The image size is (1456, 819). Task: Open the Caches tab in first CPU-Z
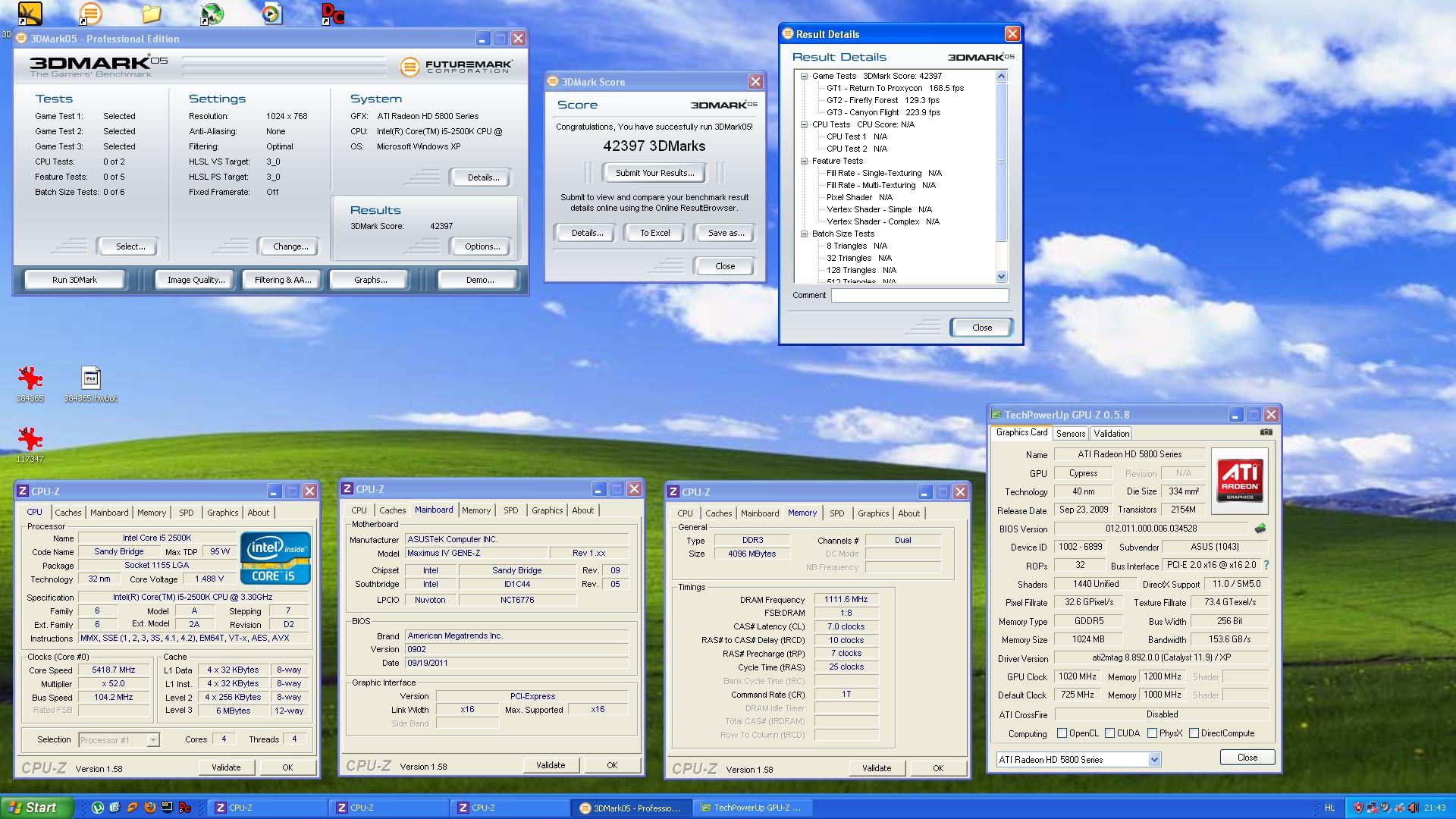pos(67,513)
